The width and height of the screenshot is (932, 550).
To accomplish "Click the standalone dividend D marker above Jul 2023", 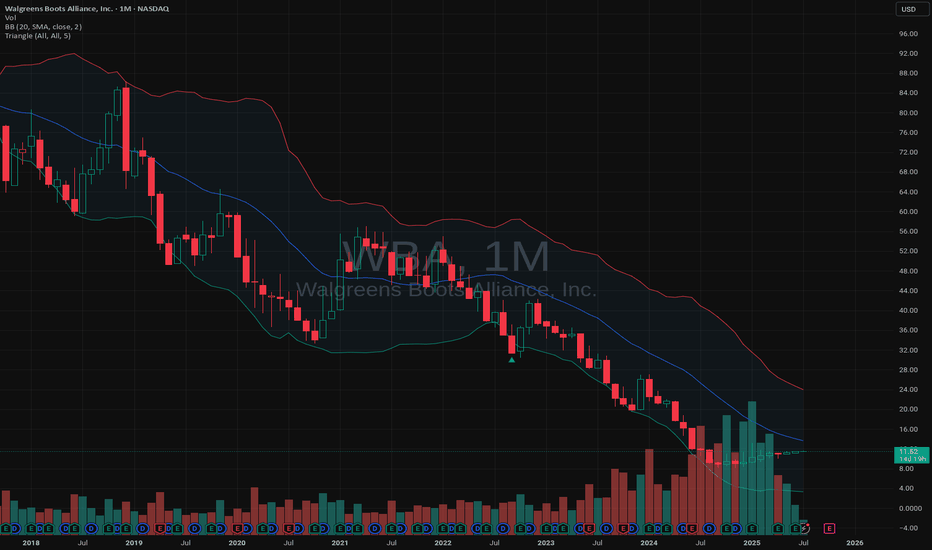I will coord(606,528).
